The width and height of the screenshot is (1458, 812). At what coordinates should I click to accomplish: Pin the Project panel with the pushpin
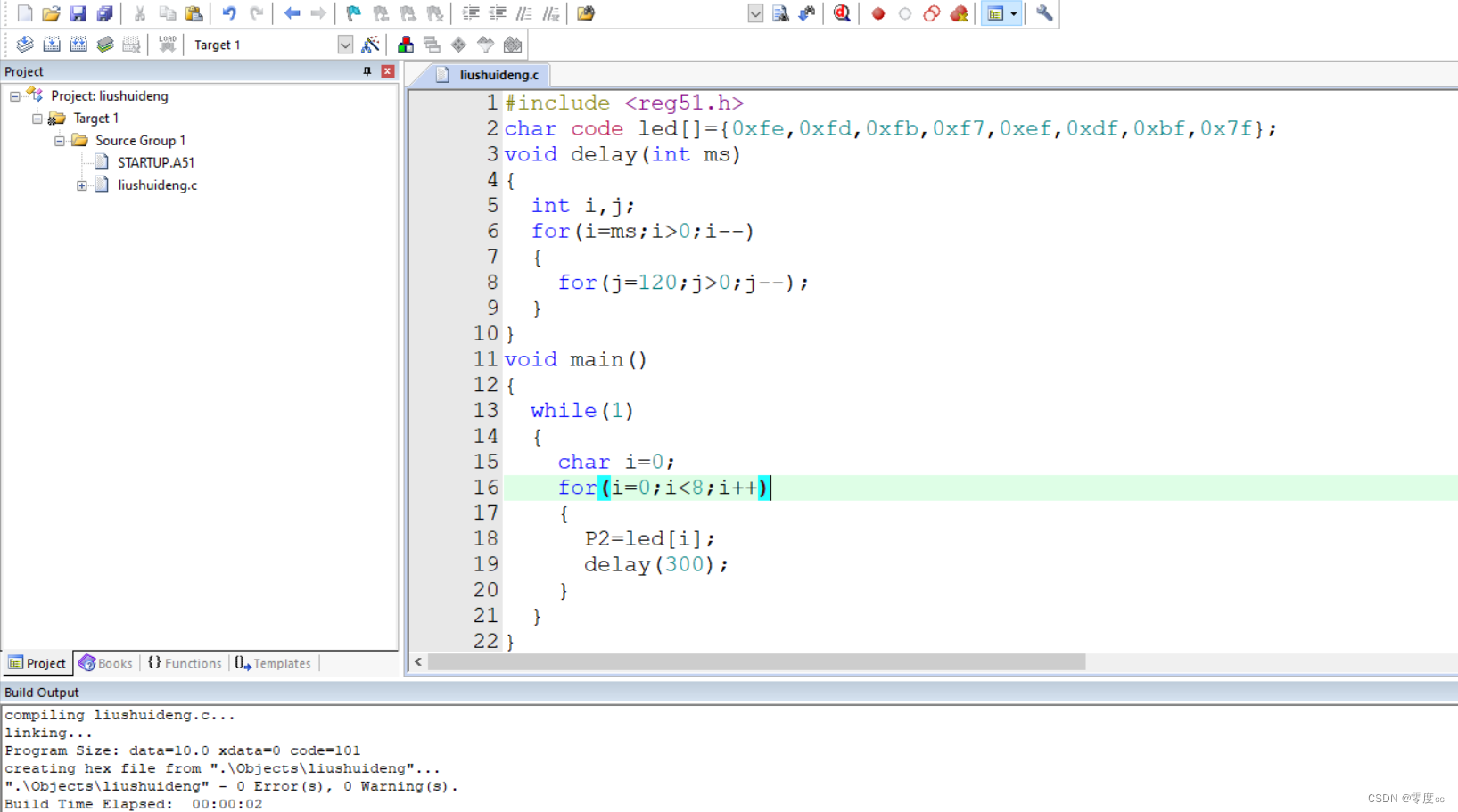click(x=367, y=71)
